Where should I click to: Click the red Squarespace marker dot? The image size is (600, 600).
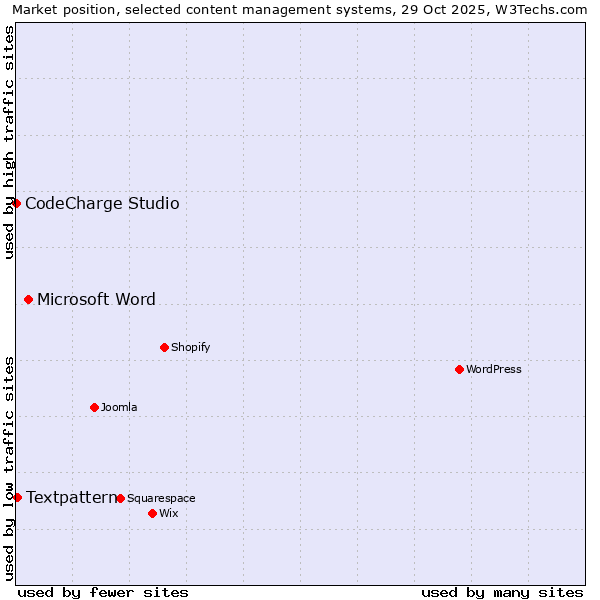120,498
